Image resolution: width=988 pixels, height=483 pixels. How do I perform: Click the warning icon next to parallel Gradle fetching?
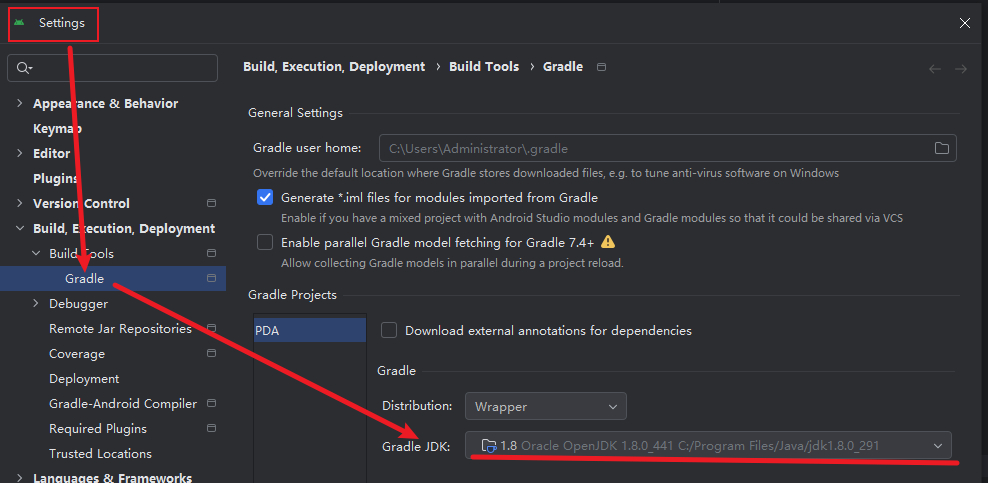607,242
